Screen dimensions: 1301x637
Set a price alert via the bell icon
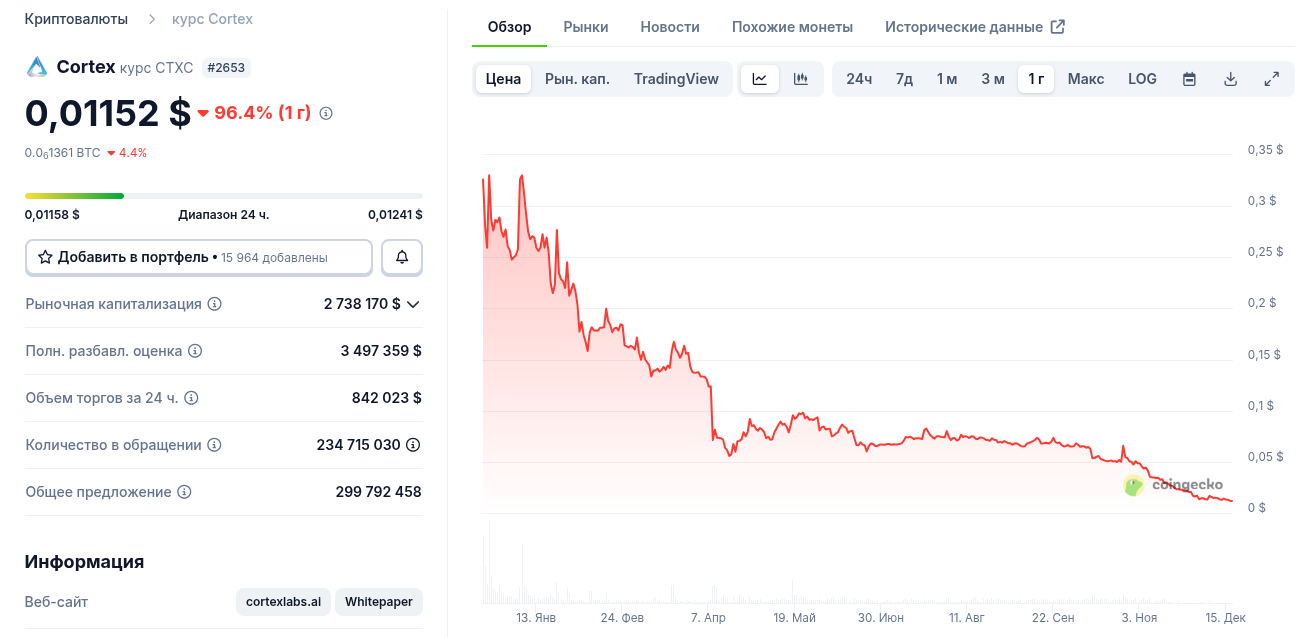coord(401,257)
